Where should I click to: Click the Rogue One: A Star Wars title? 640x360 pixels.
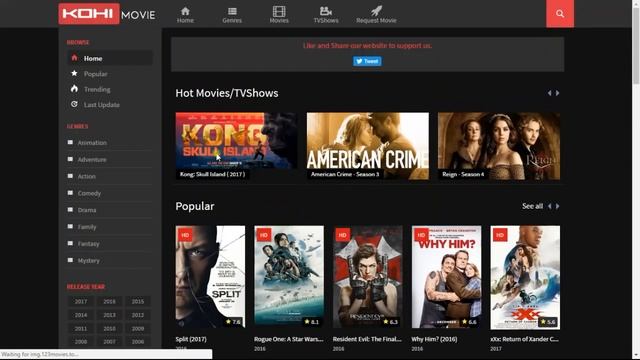[x=289, y=339]
